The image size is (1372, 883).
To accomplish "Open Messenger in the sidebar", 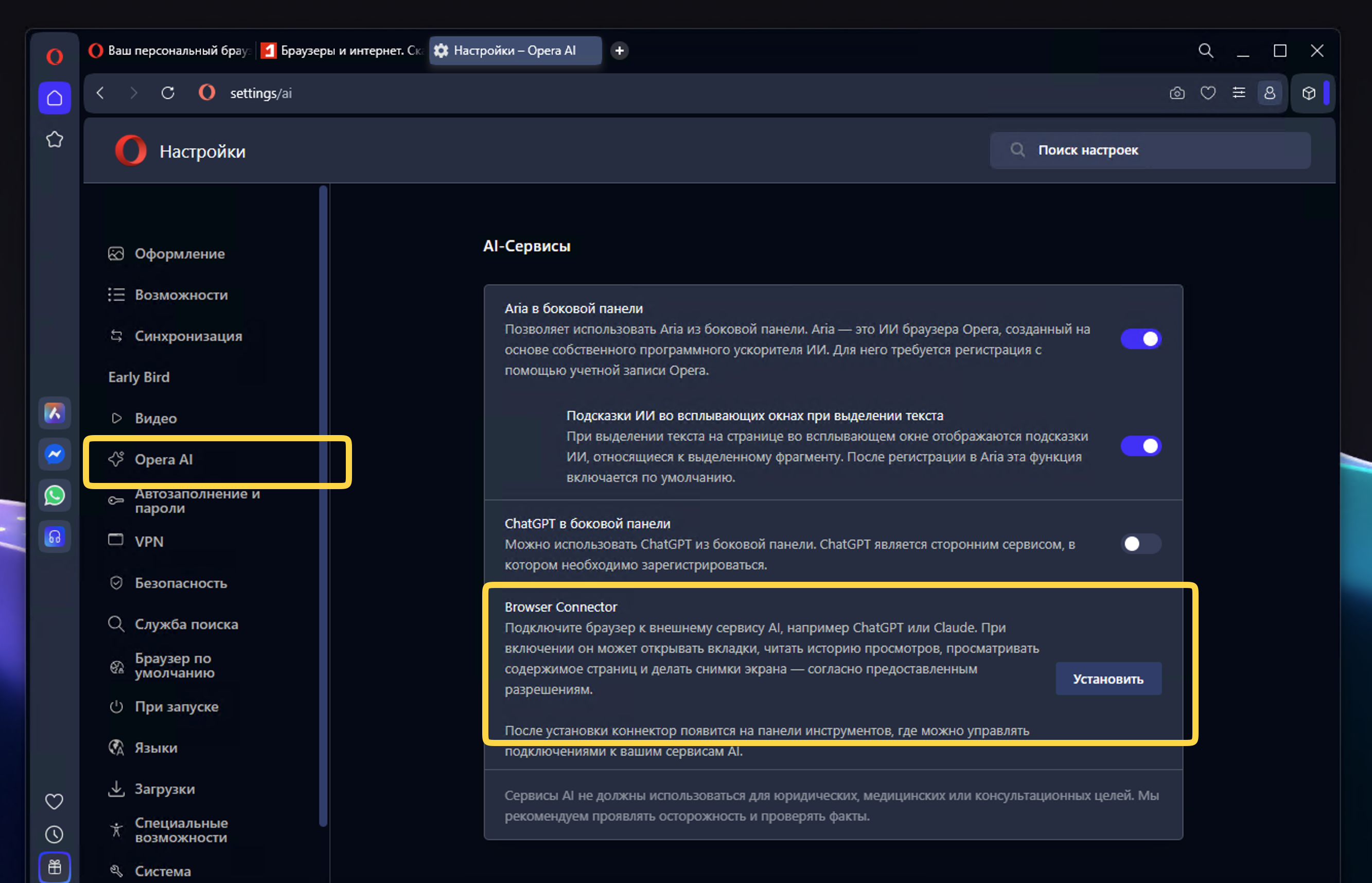I will (55, 454).
